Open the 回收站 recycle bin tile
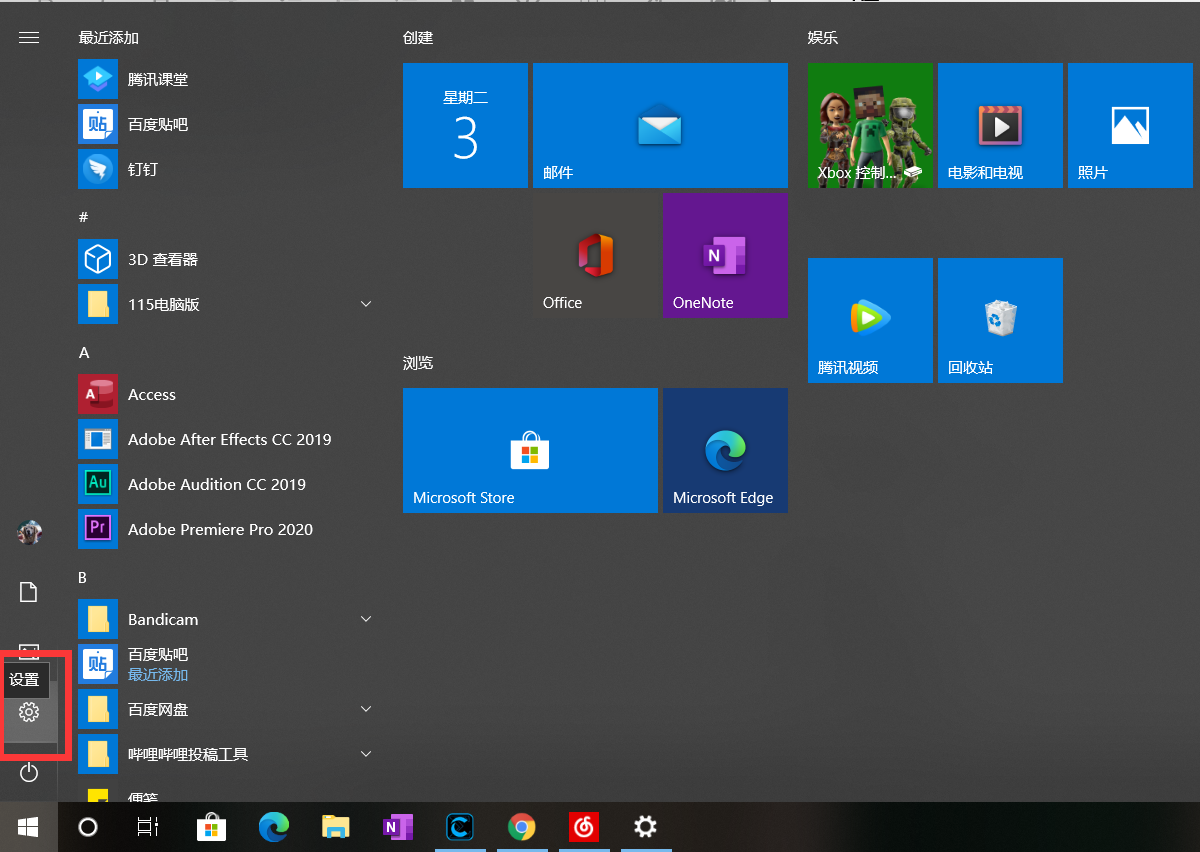The width and height of the screenshot is (1200, 852). (1000, 320)
